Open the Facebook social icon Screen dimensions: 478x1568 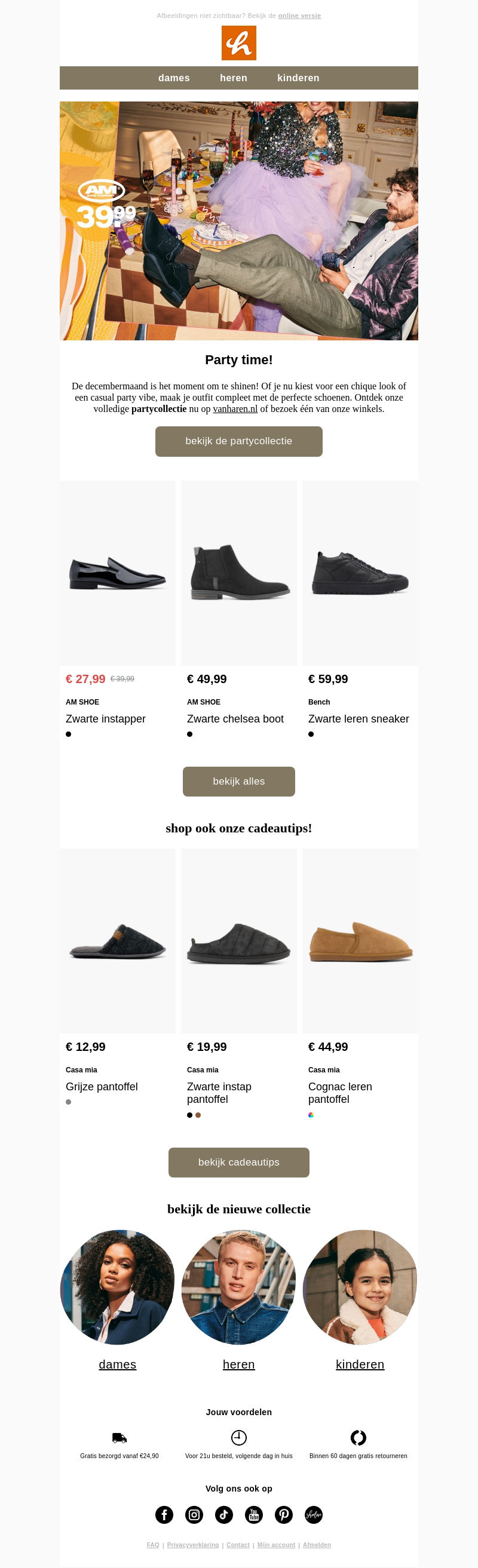(164, 1514)
